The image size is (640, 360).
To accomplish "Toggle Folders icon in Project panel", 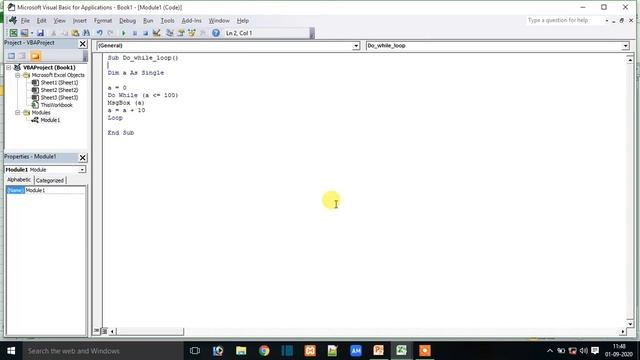I will (36, 56).
